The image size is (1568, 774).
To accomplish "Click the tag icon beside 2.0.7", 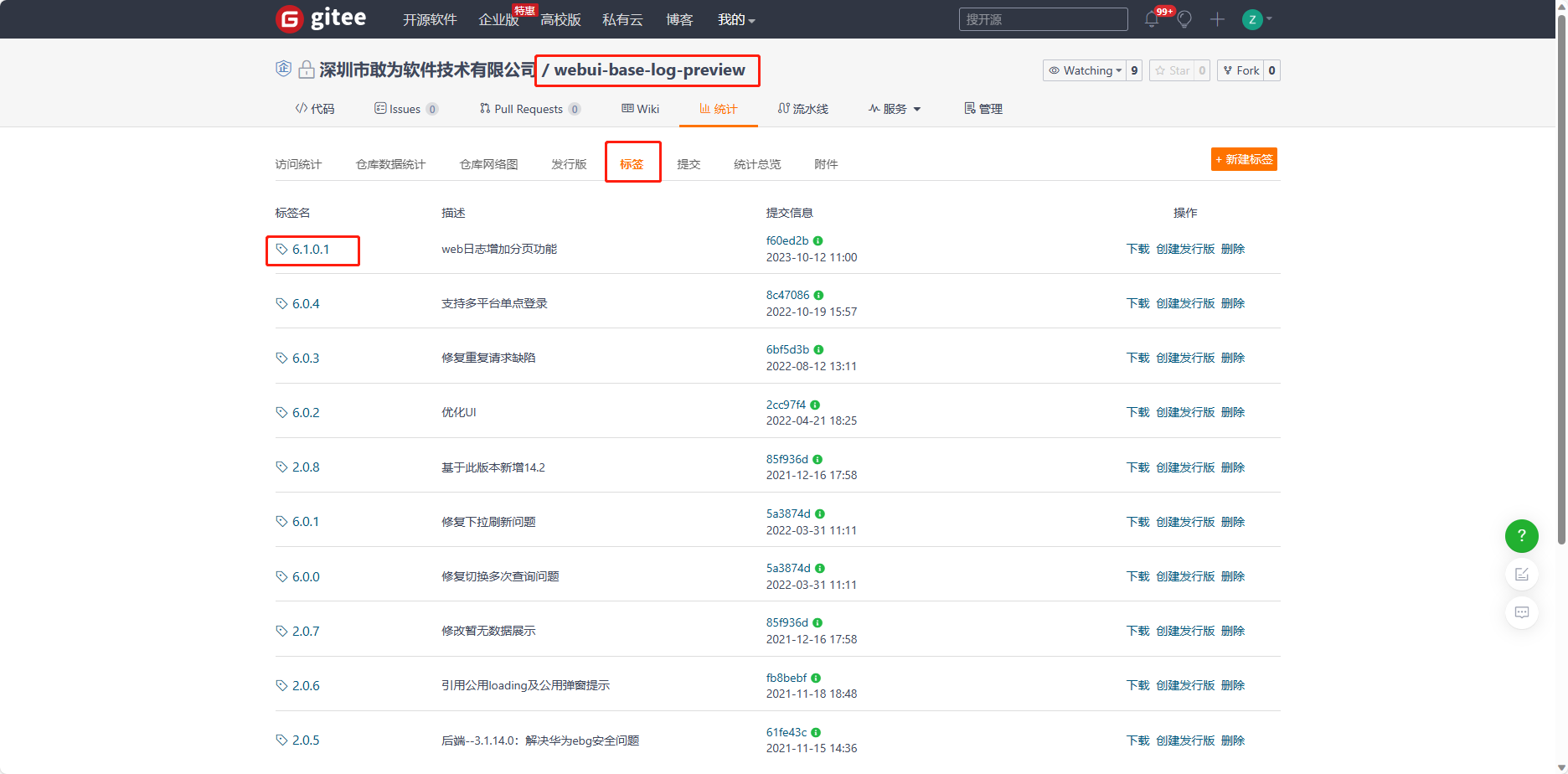I will pos(281,631).
